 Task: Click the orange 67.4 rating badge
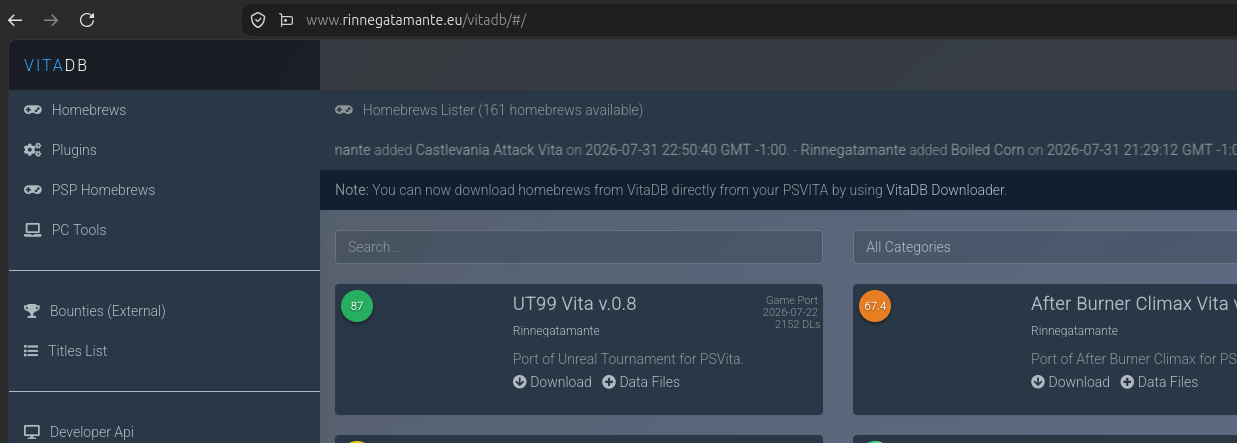pos(875,306)
